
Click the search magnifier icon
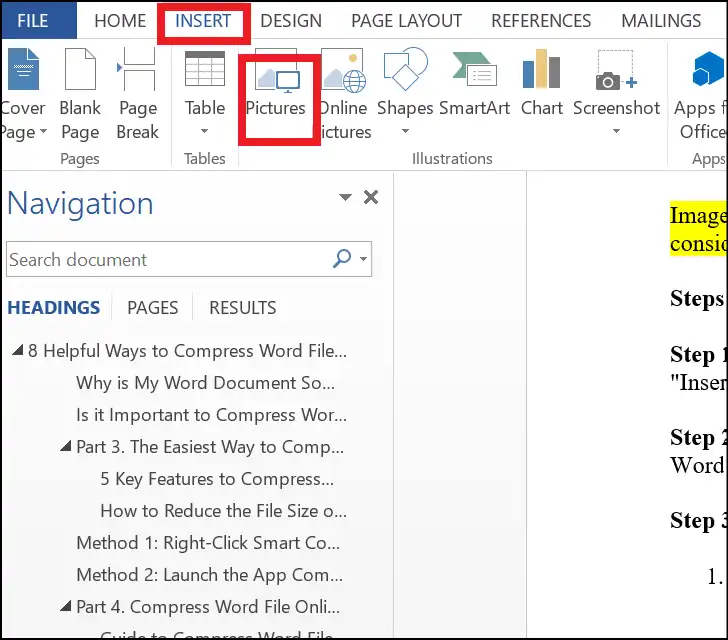coord(342,259)
